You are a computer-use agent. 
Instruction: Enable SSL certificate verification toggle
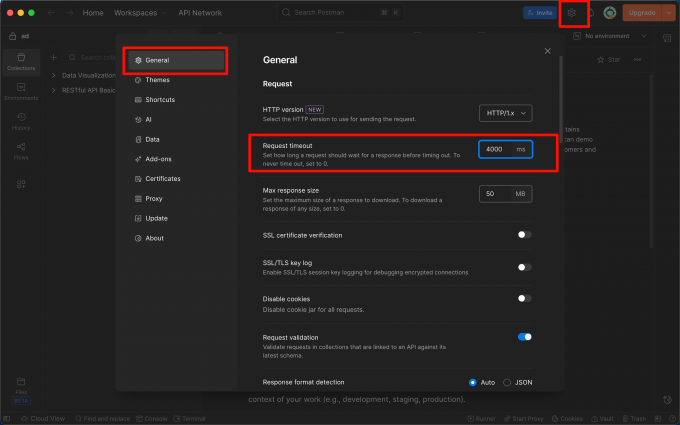(524, 235)
